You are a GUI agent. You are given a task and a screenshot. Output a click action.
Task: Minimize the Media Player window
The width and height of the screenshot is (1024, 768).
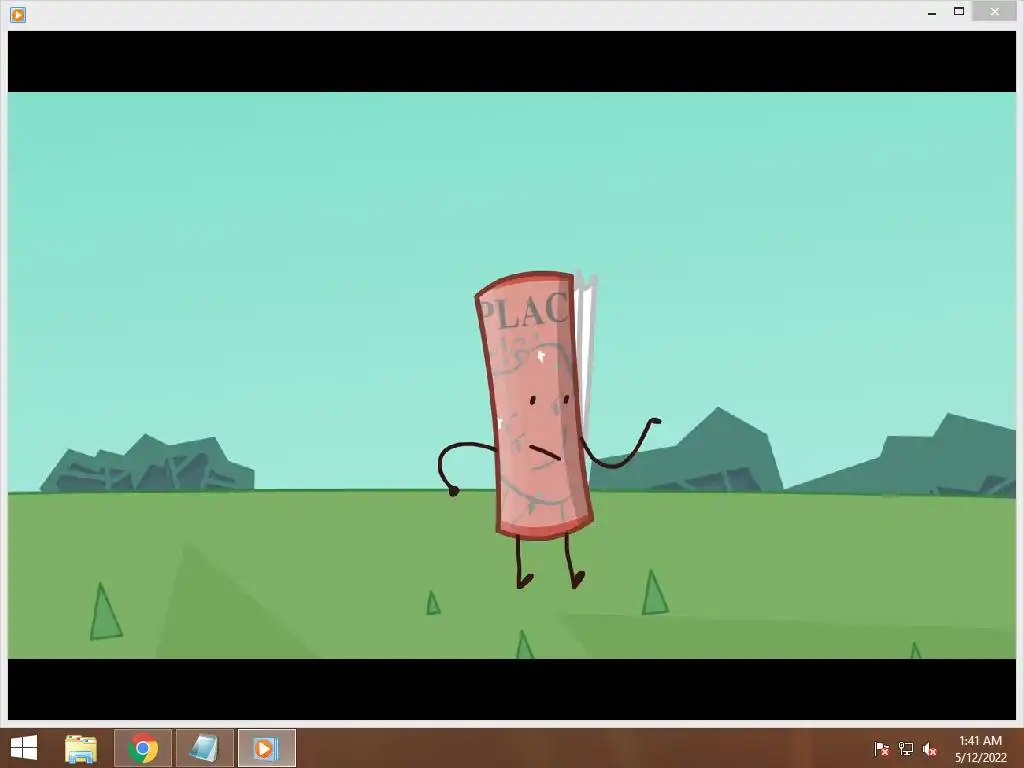[932, 12]
